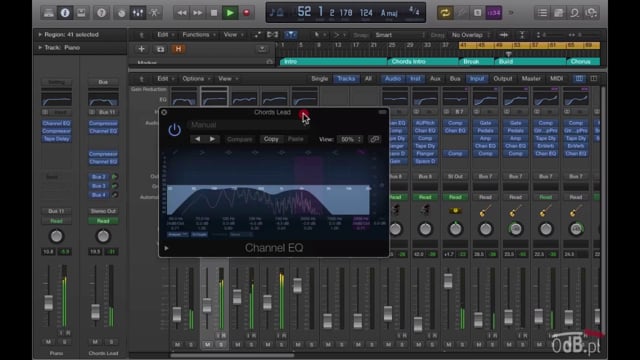Click the Fast Forward transport button

pos(198,13)
